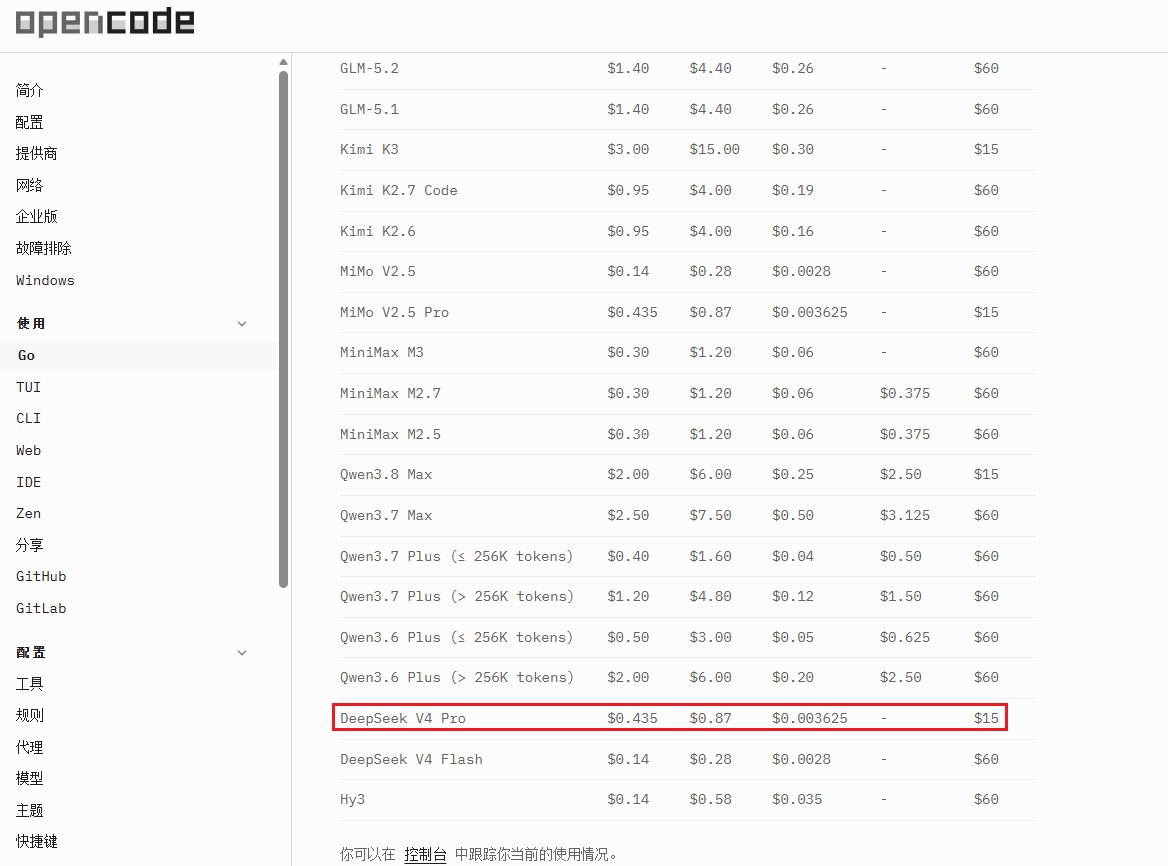Open the Zen sidebar page

tap(28, 514)
